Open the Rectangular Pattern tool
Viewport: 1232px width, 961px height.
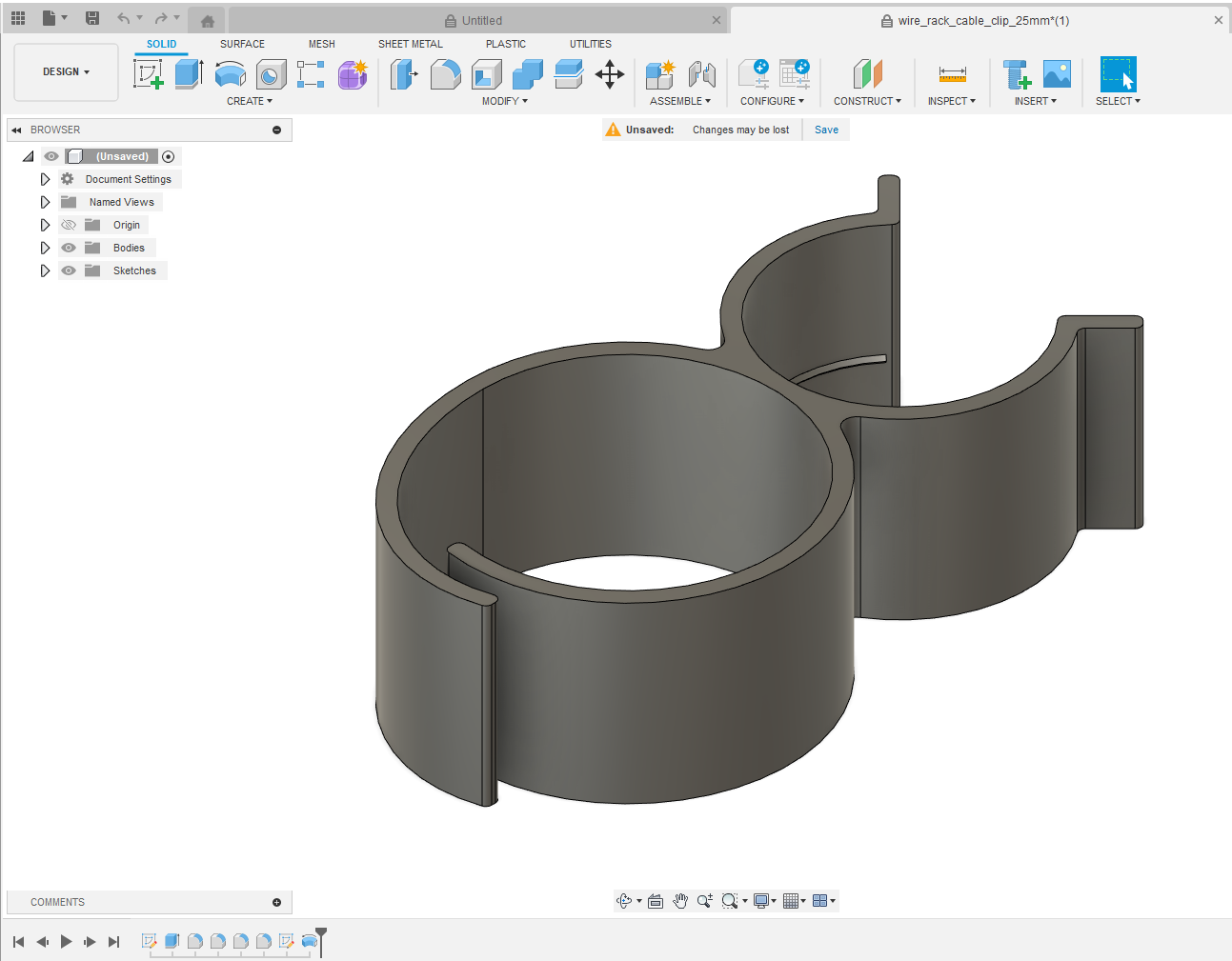[311, 74]
